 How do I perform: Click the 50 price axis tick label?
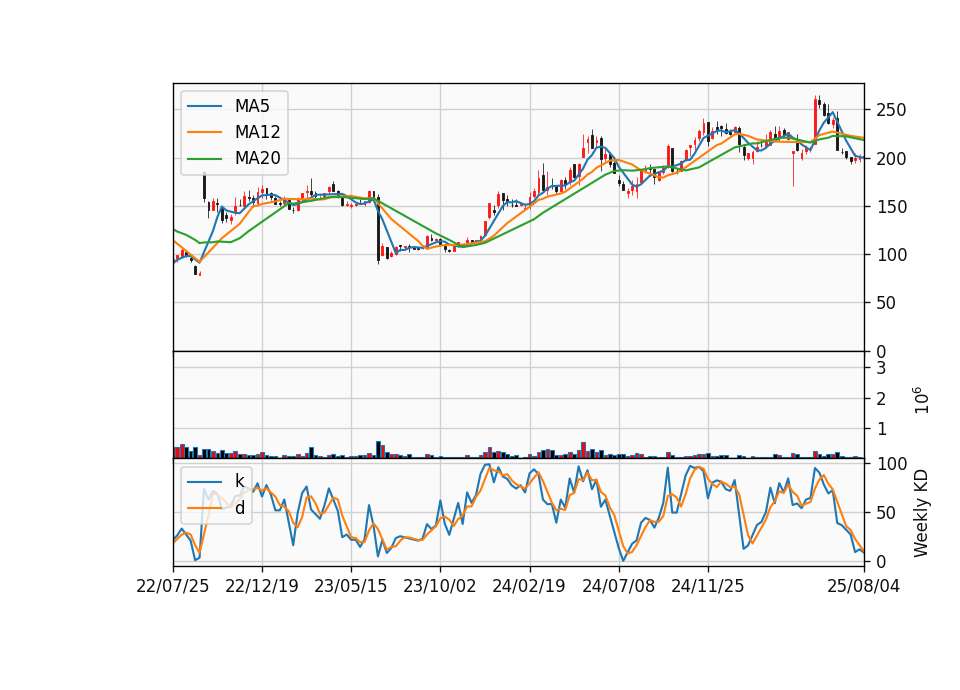[887, 303]
